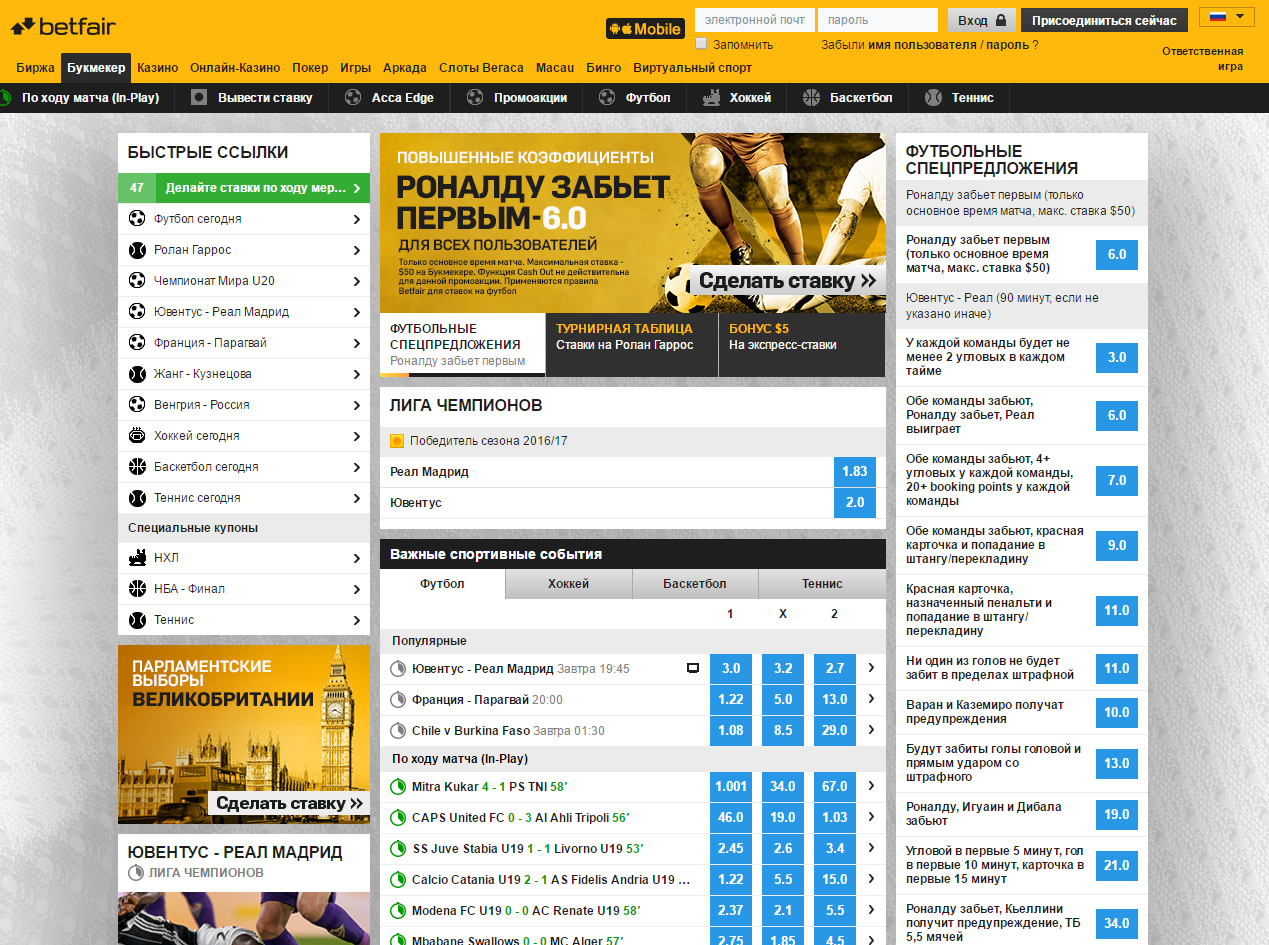Select Реал Мадрид odds 1.83
The width and height of the screenshot is (1269, 945).
click(855, 472)
